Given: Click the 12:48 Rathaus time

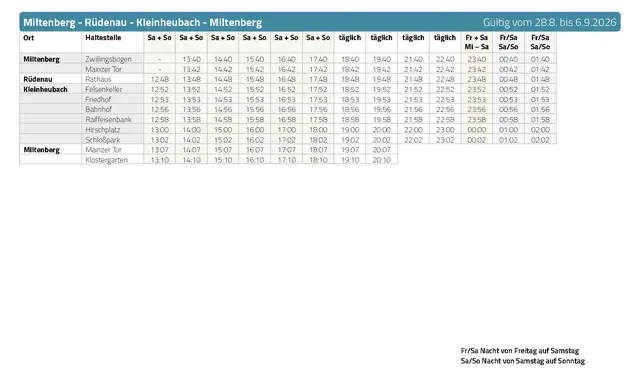Looking at the screenshot, I should (x=160, y=79).
